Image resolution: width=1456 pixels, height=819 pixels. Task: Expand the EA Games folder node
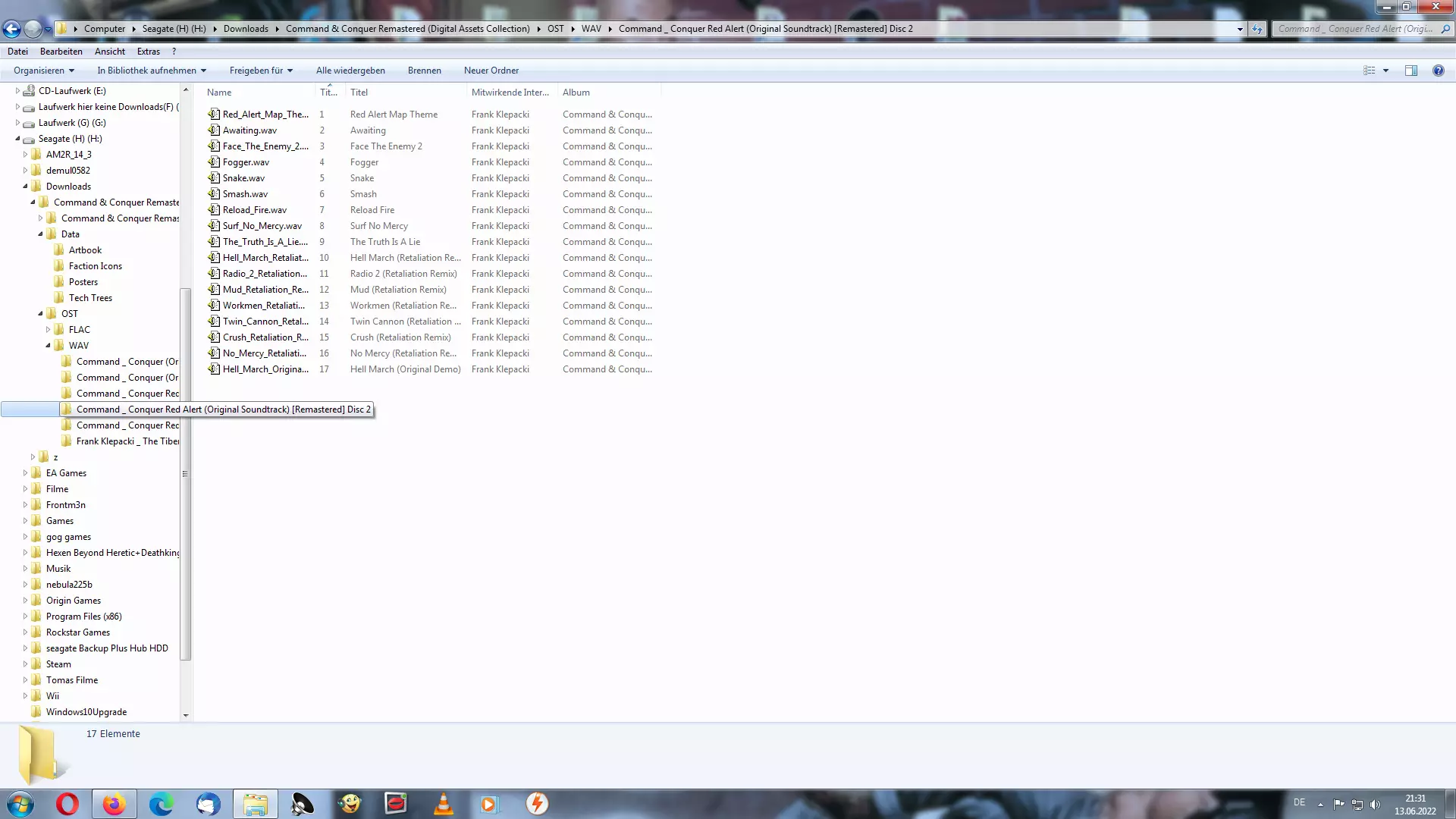click(25, 473)
